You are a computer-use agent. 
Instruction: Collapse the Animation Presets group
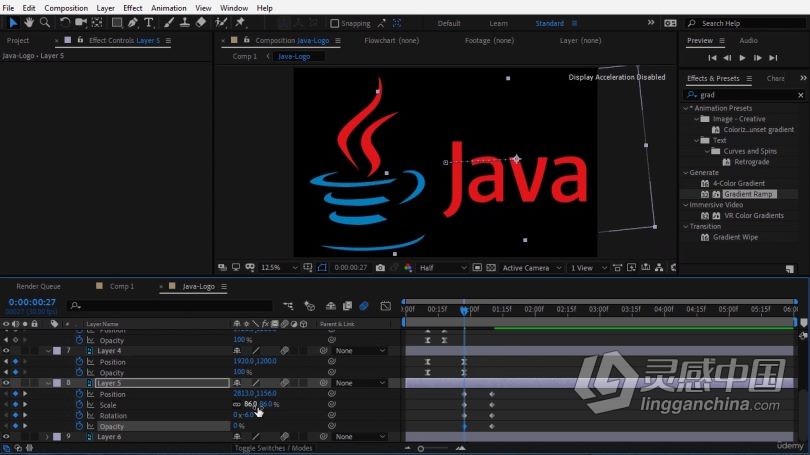click(686, 108)
